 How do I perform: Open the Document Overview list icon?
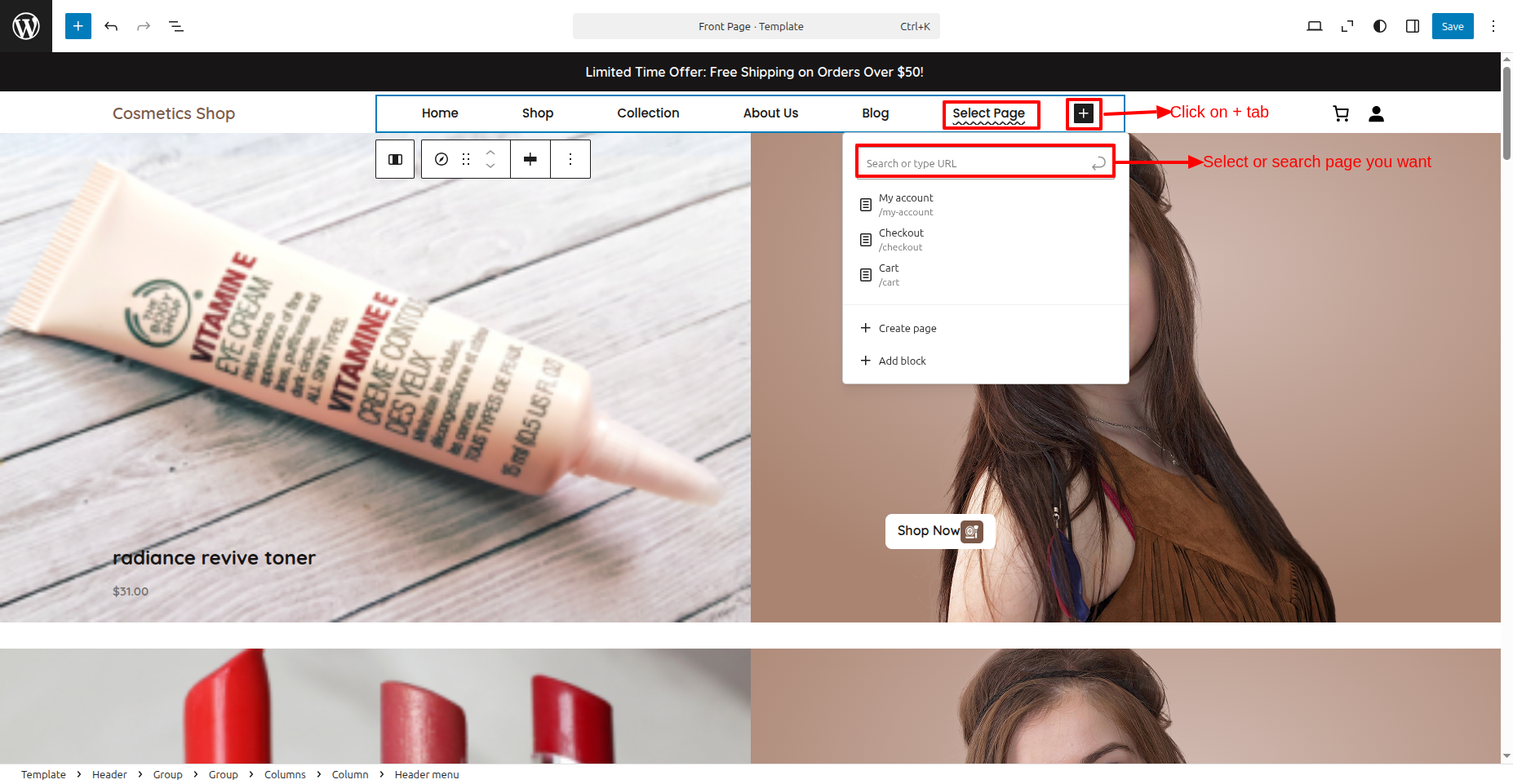176,26
